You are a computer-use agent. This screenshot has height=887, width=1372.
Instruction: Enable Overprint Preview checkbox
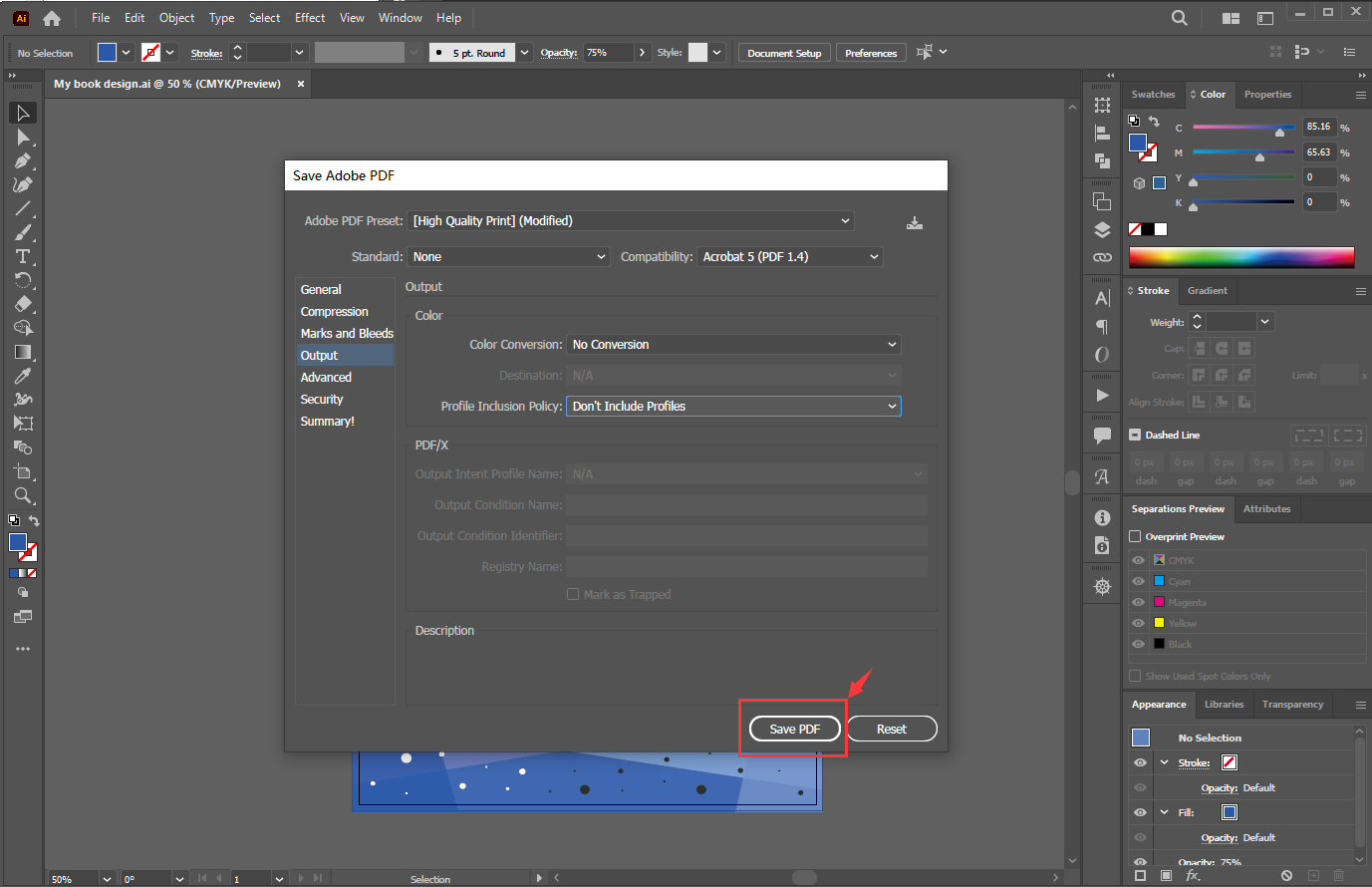click(1135, 536)
